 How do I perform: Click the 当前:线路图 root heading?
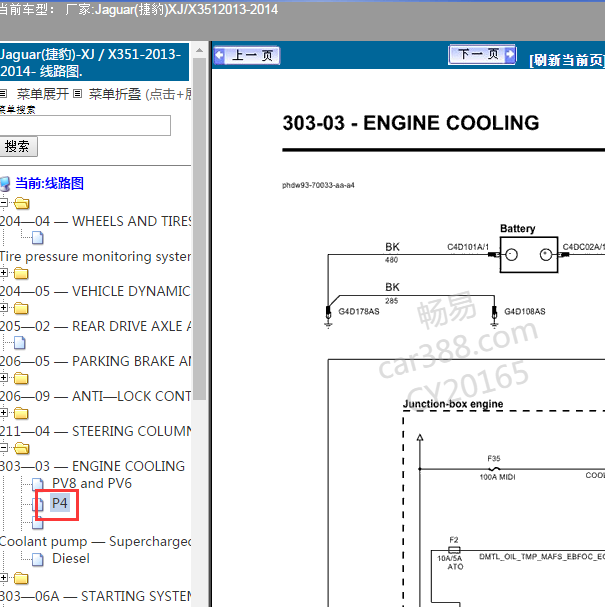point(49,183)
